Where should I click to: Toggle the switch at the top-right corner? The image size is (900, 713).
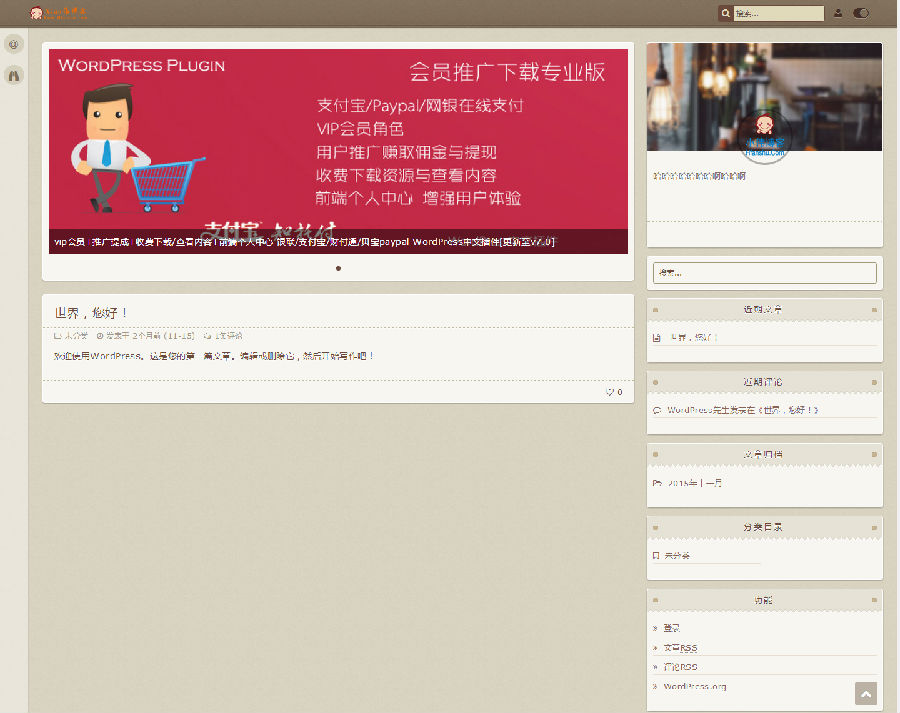861,13
